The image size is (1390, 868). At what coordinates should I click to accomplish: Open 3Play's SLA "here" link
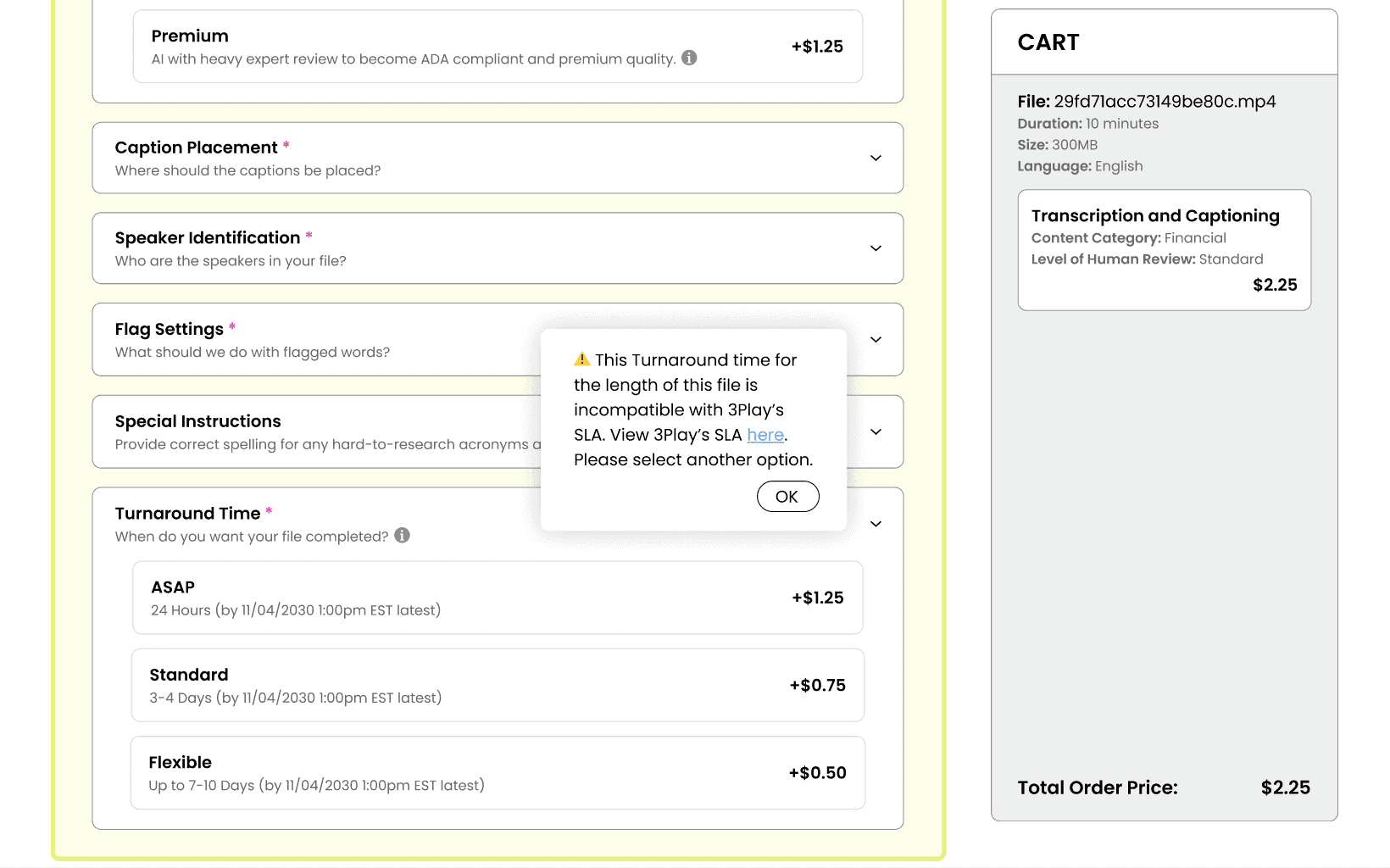coord(764,435)
